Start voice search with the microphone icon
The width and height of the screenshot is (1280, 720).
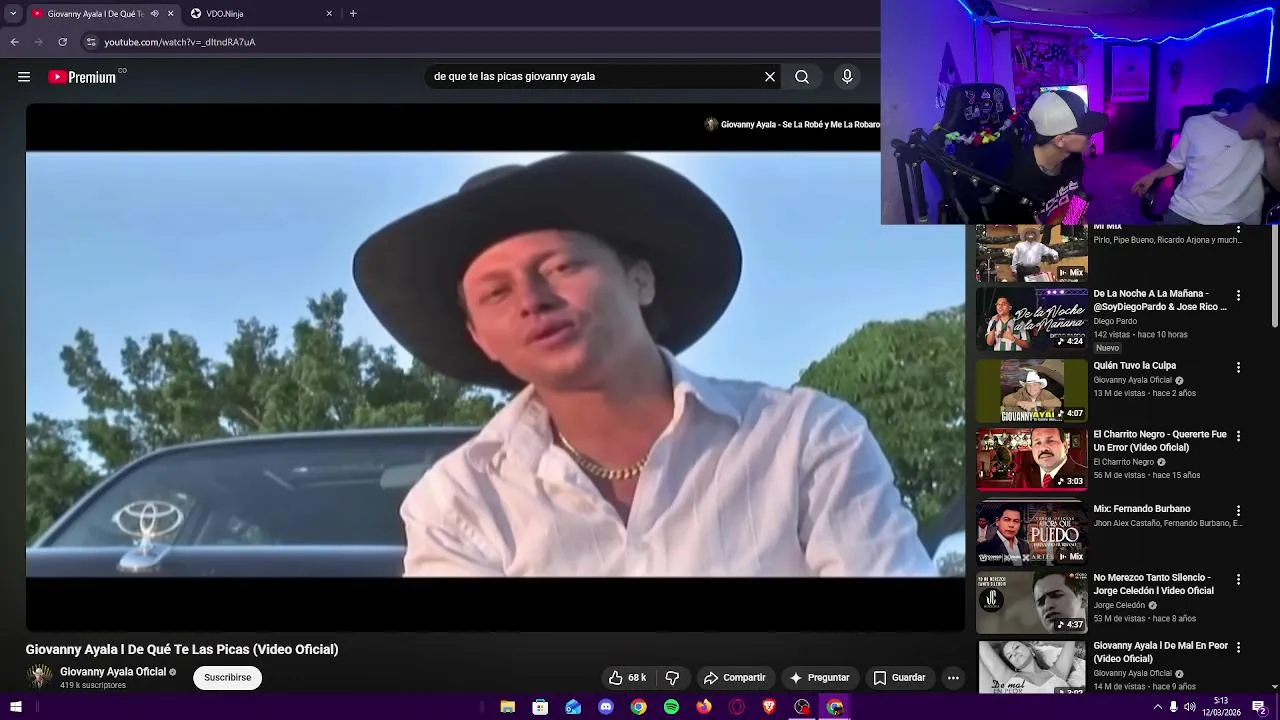[847, 77]
